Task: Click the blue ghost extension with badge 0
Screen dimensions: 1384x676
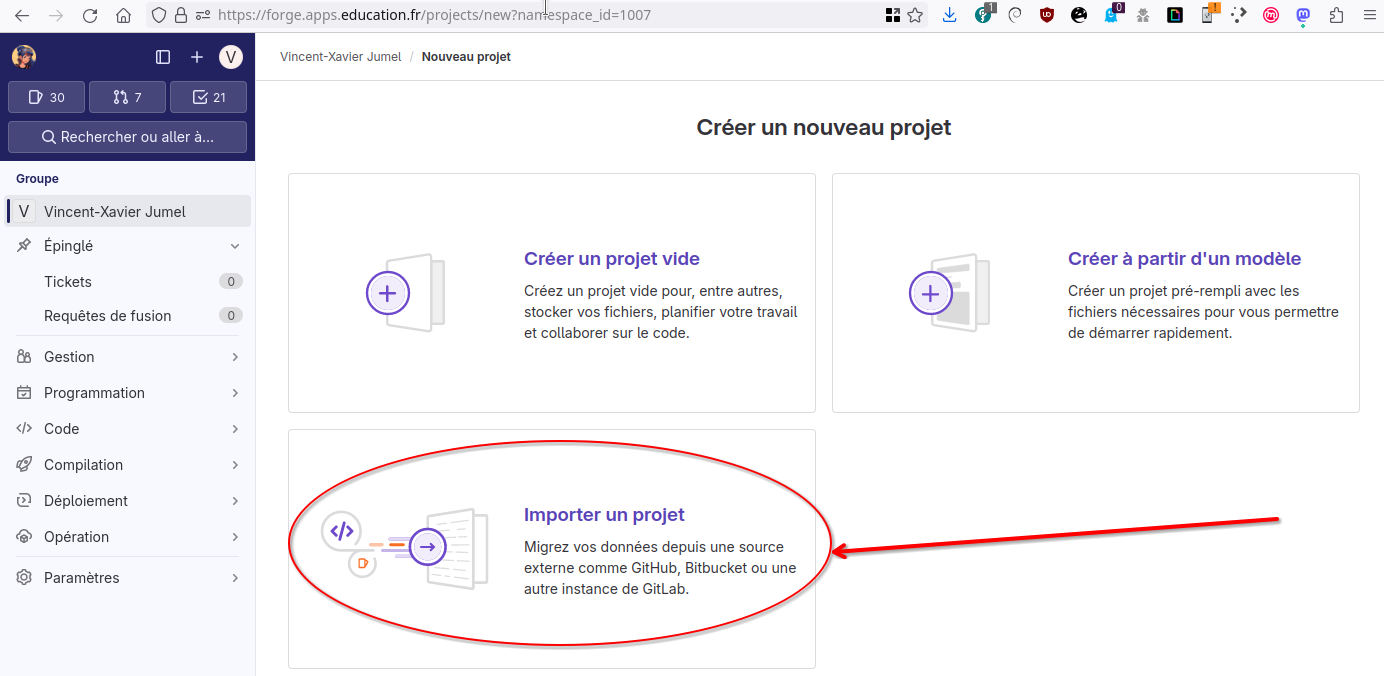Action: click(x=1112, y=14)
